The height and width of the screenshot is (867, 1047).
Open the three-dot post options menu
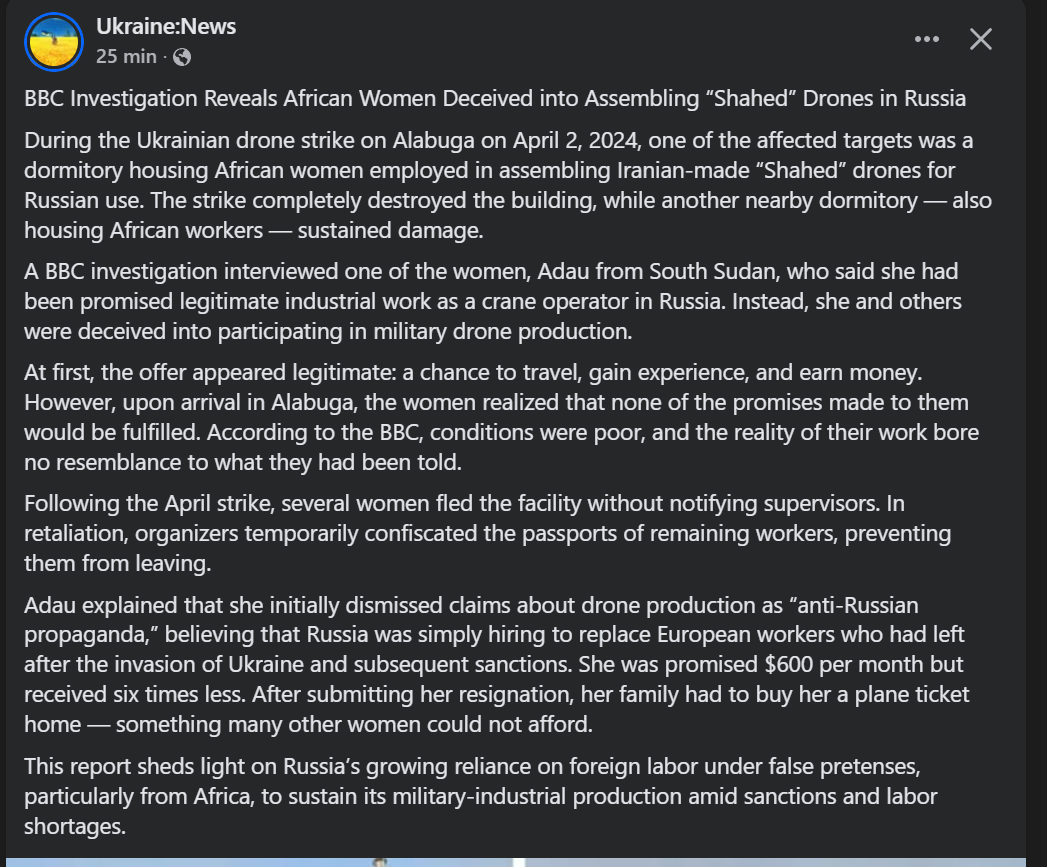927,39
